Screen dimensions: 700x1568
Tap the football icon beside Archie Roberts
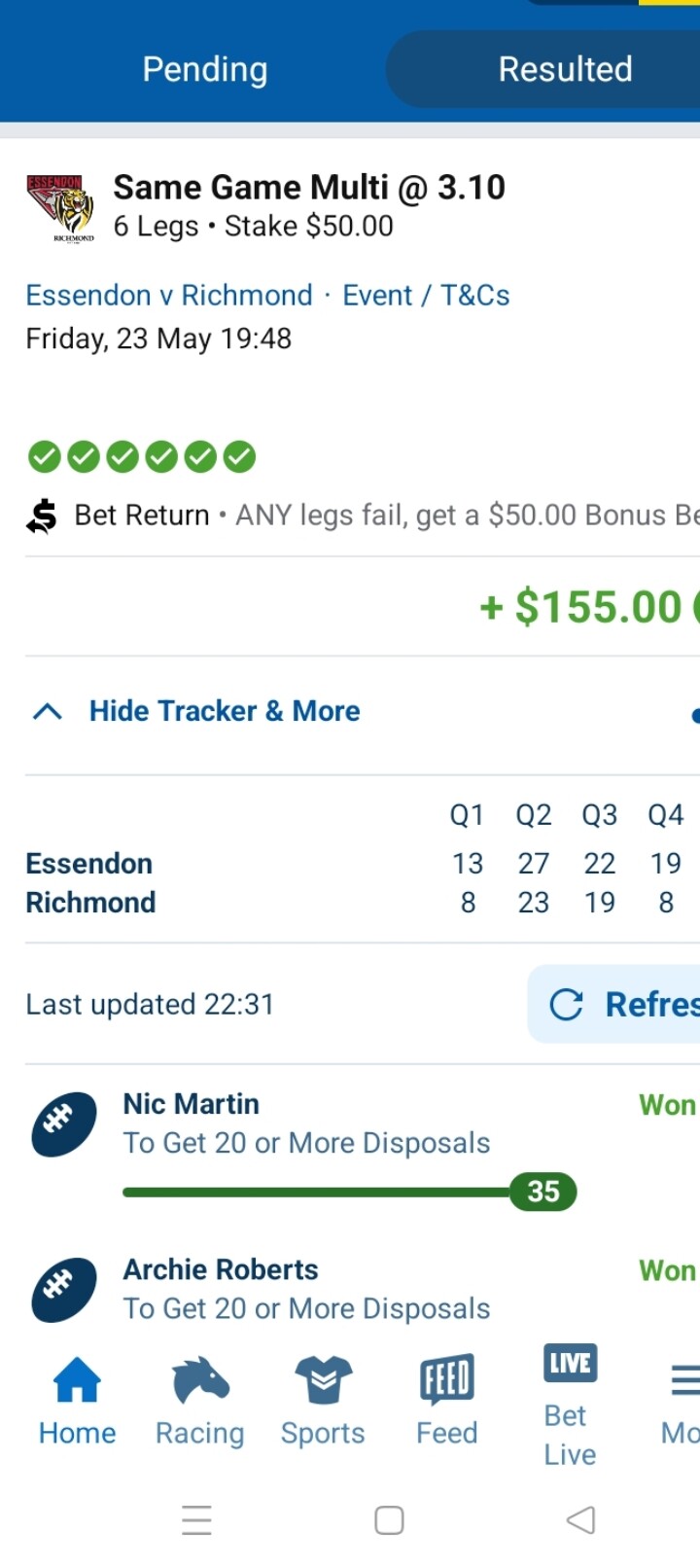click(64, 1290)
